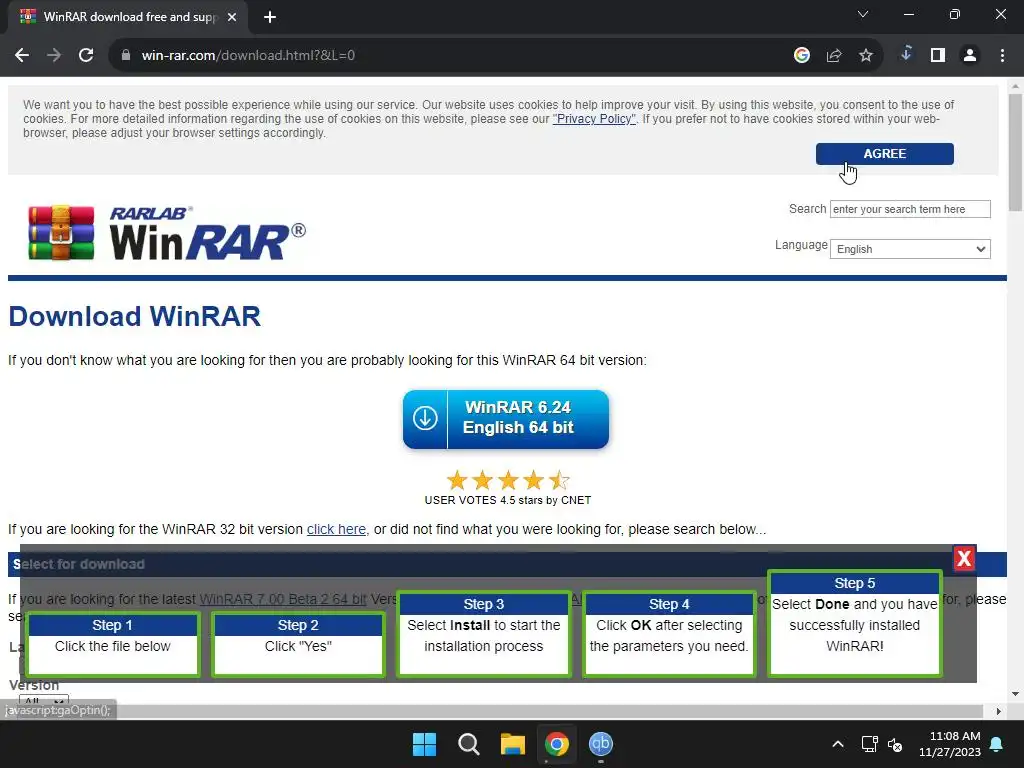
Task: Open the tab search chevron
Action: [863, 14]
